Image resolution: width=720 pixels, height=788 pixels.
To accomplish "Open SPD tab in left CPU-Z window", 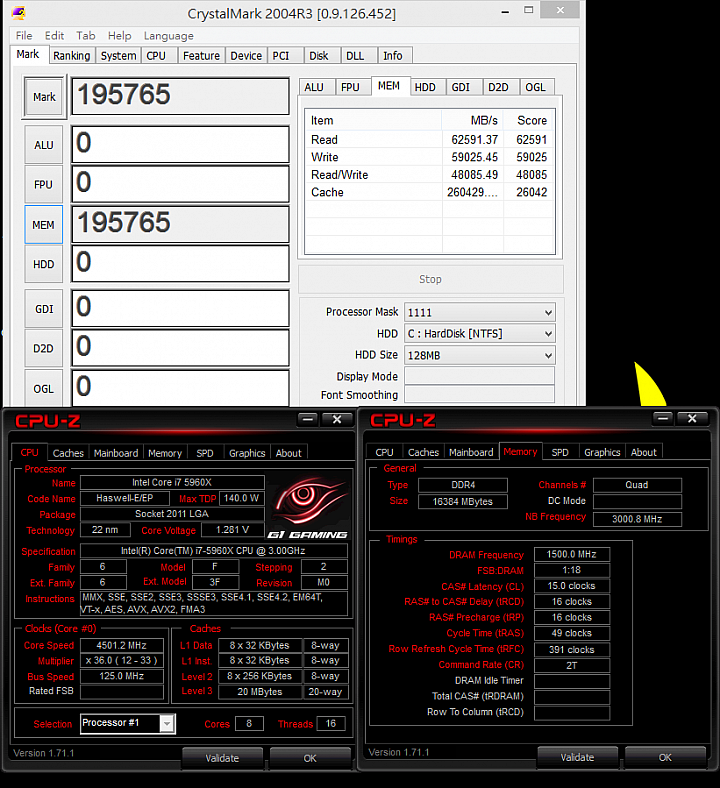I will click(205, 453).
